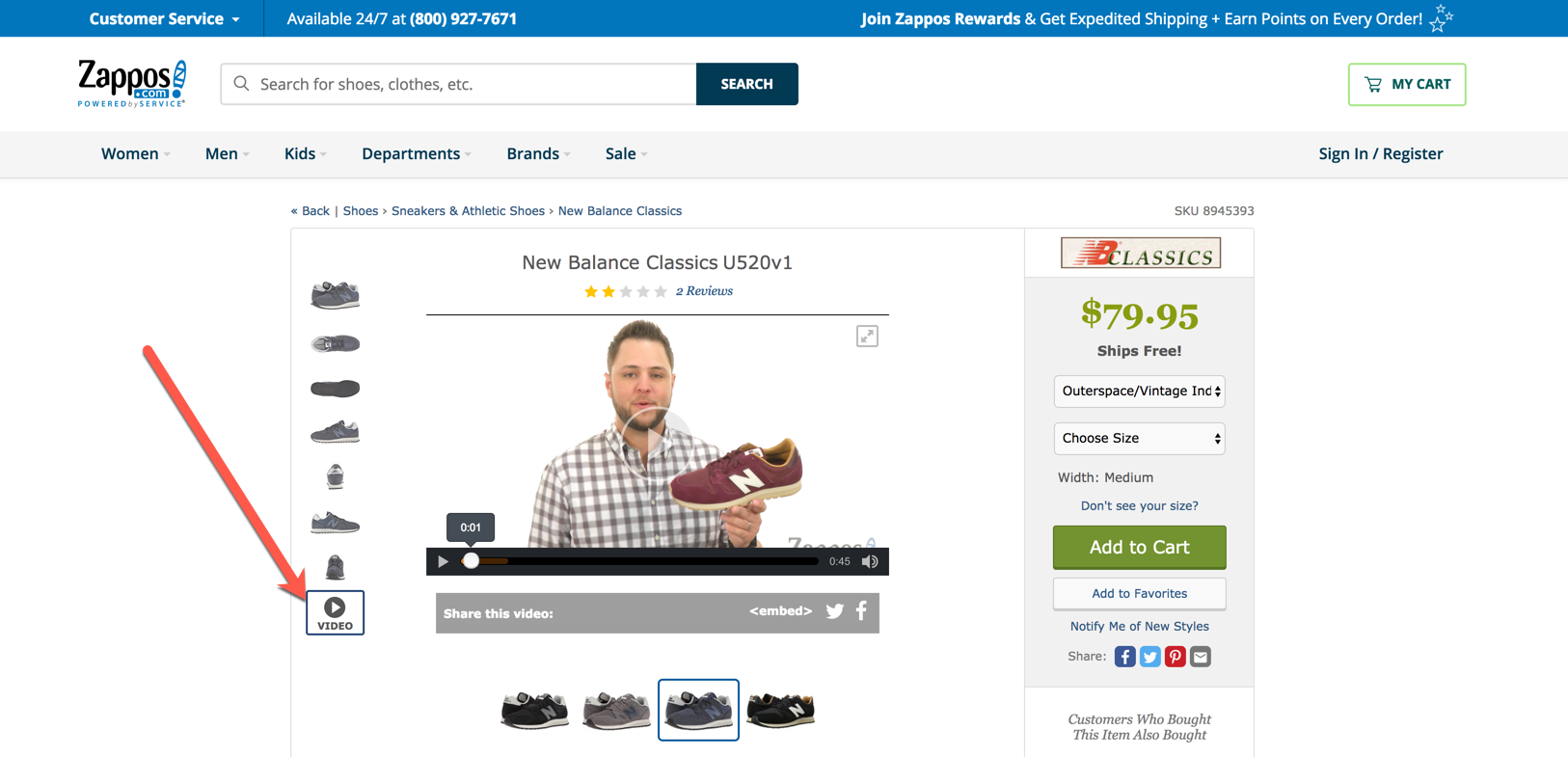
Task: Select the navy blue colorway swatch
Action: pyautogui.click(x=698, y=710)
